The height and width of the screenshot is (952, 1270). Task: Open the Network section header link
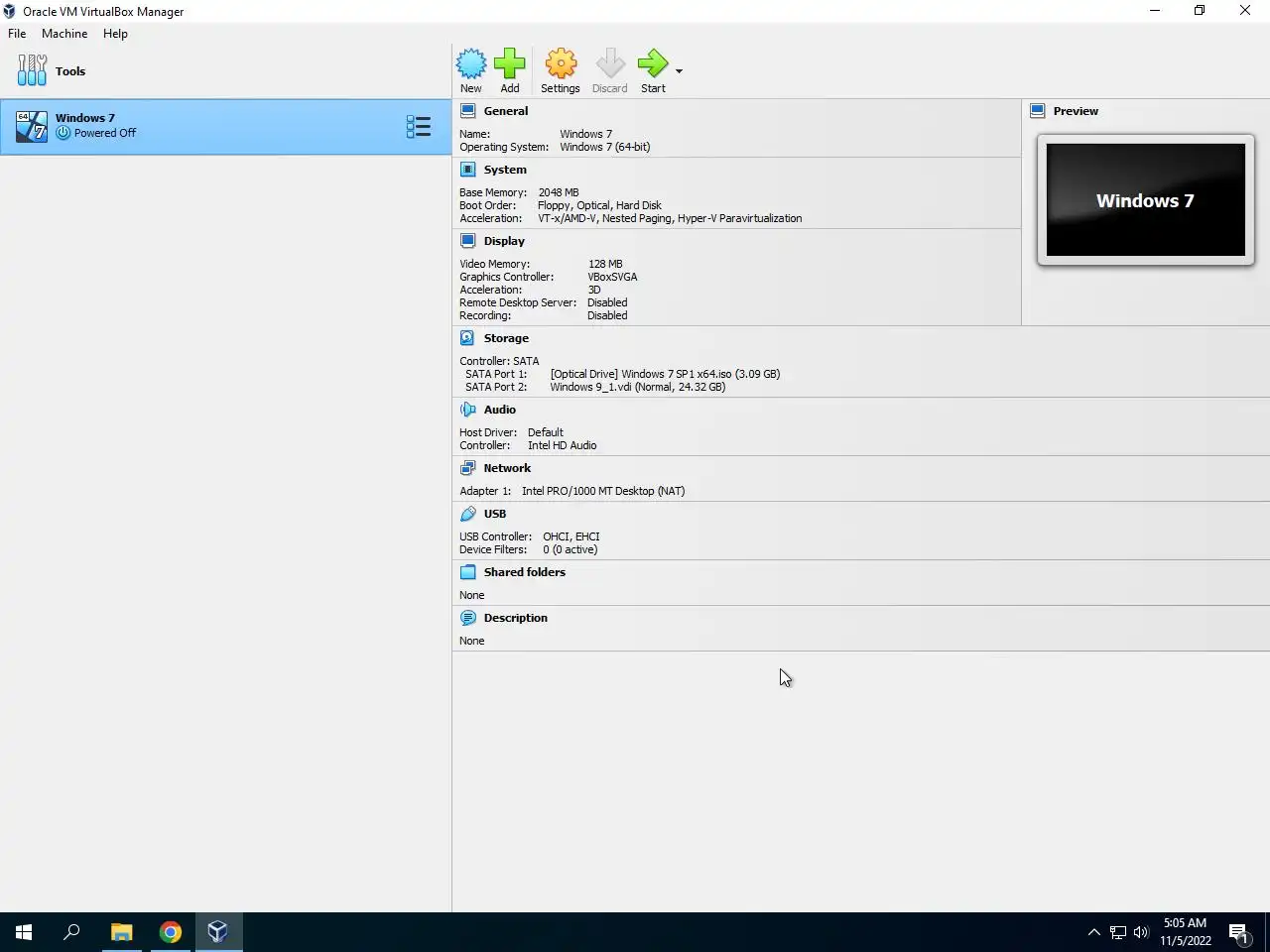(507, 468)
